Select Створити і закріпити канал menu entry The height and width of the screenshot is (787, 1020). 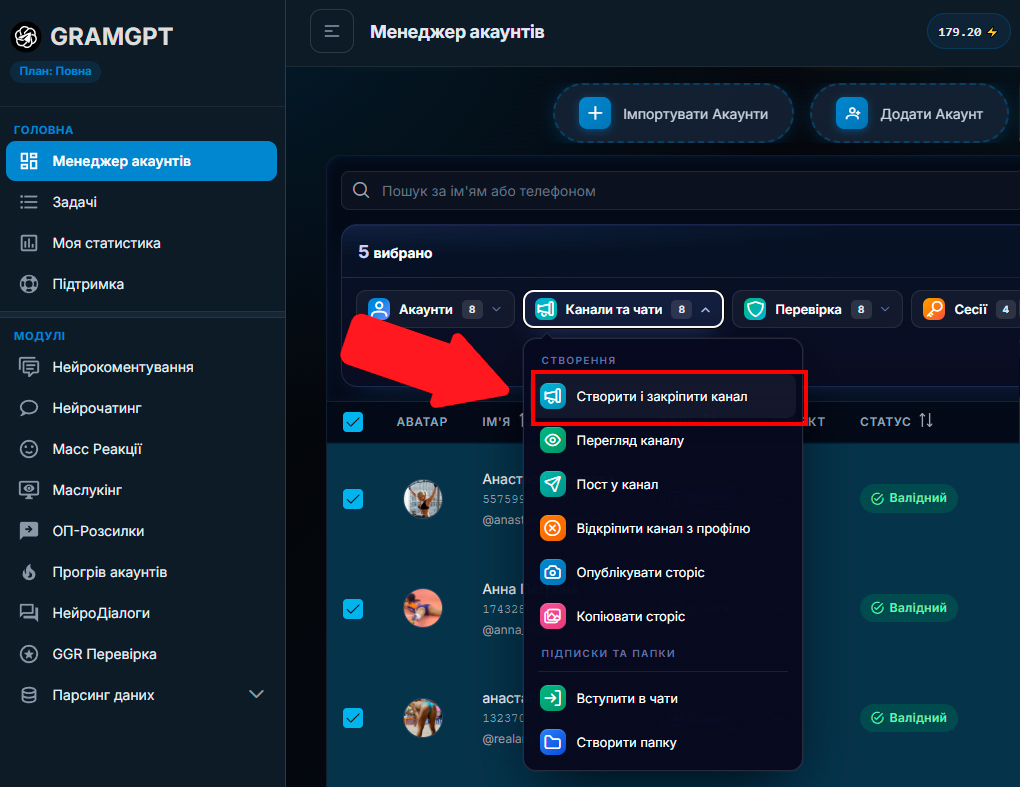point(664,396)
